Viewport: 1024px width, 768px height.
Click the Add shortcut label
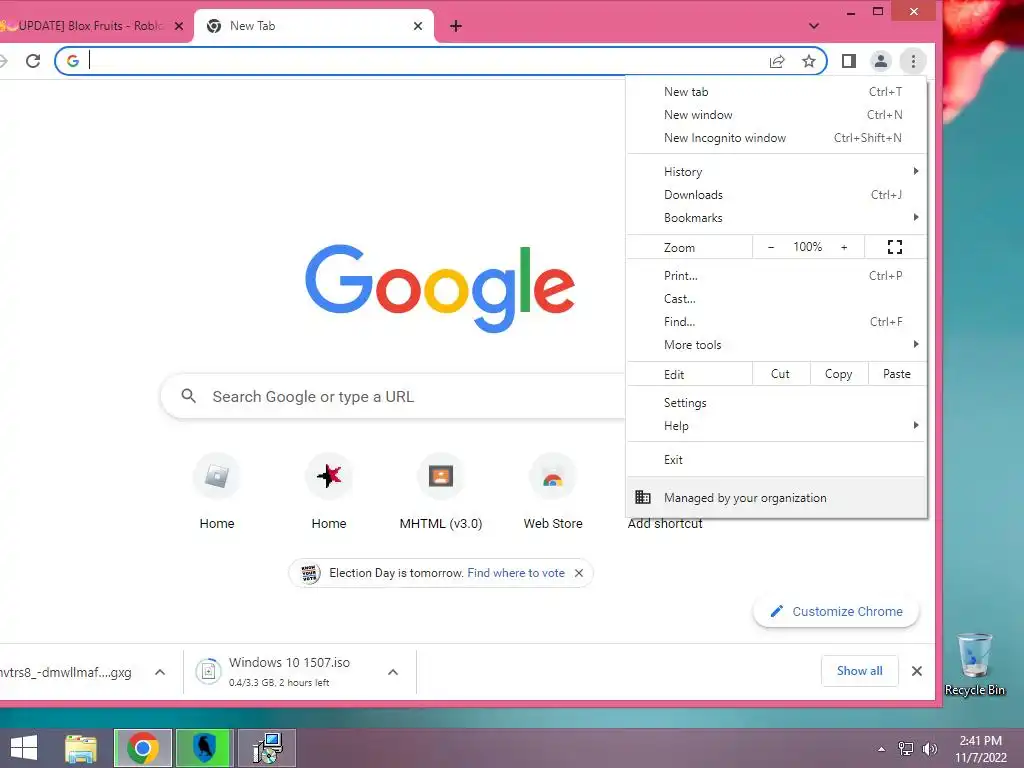[x=665, y=524]
